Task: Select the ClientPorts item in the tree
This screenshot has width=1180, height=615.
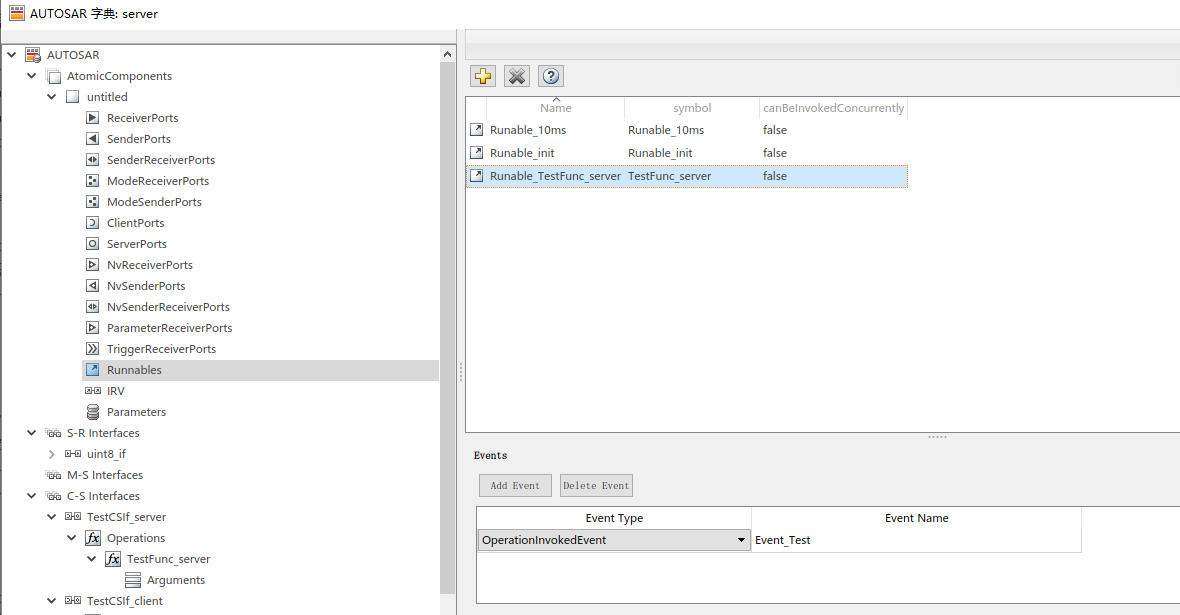Action: 137,222
